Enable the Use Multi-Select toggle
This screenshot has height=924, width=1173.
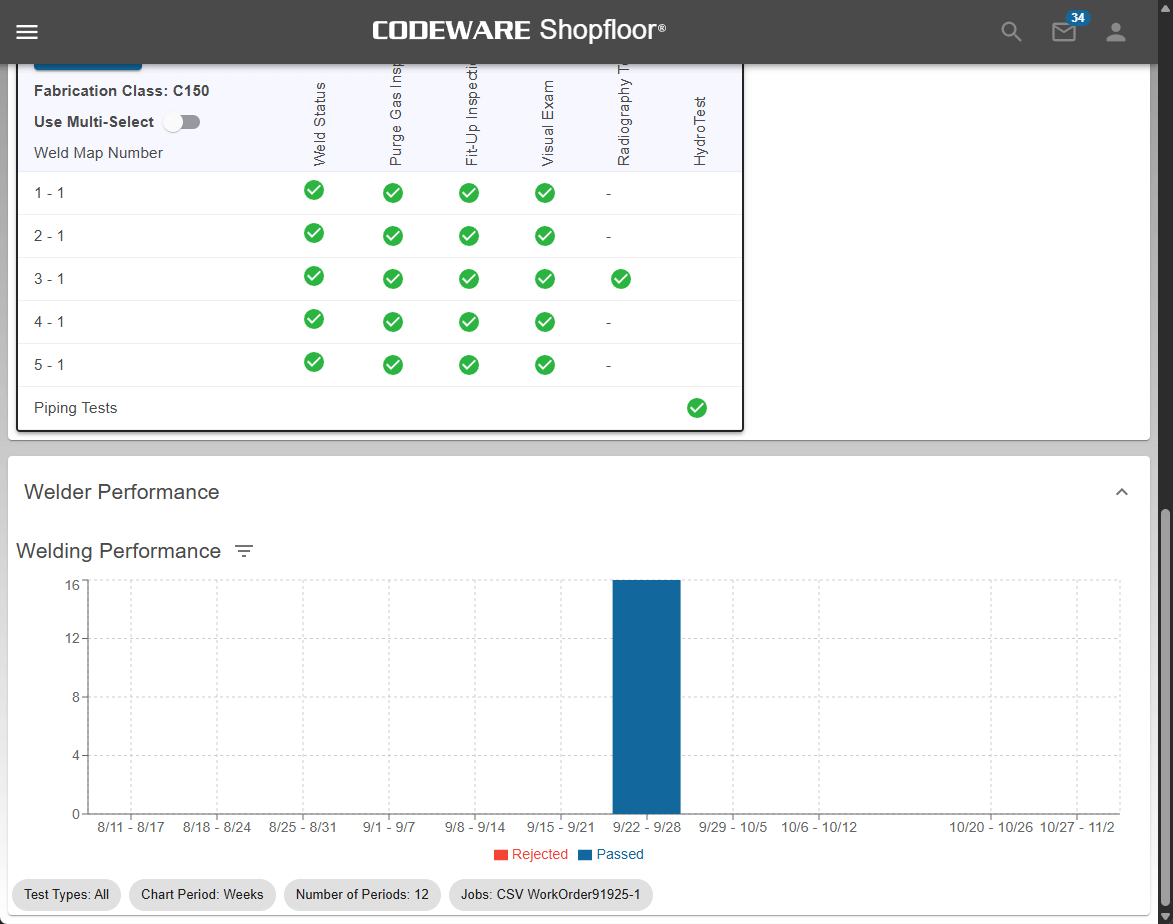pos(182,122)
